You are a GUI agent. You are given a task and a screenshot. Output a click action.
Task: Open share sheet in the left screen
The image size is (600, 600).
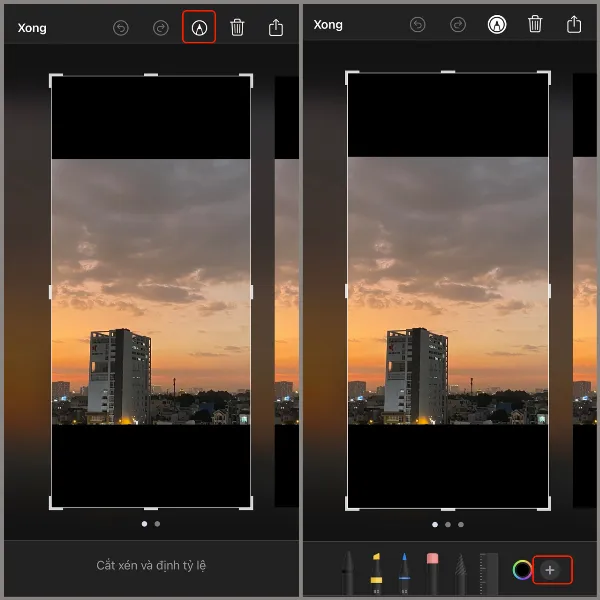276,27
